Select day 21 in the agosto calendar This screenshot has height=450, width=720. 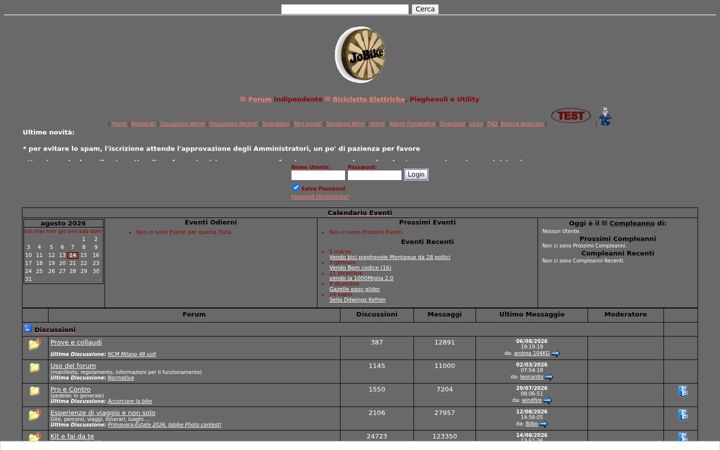73,263
